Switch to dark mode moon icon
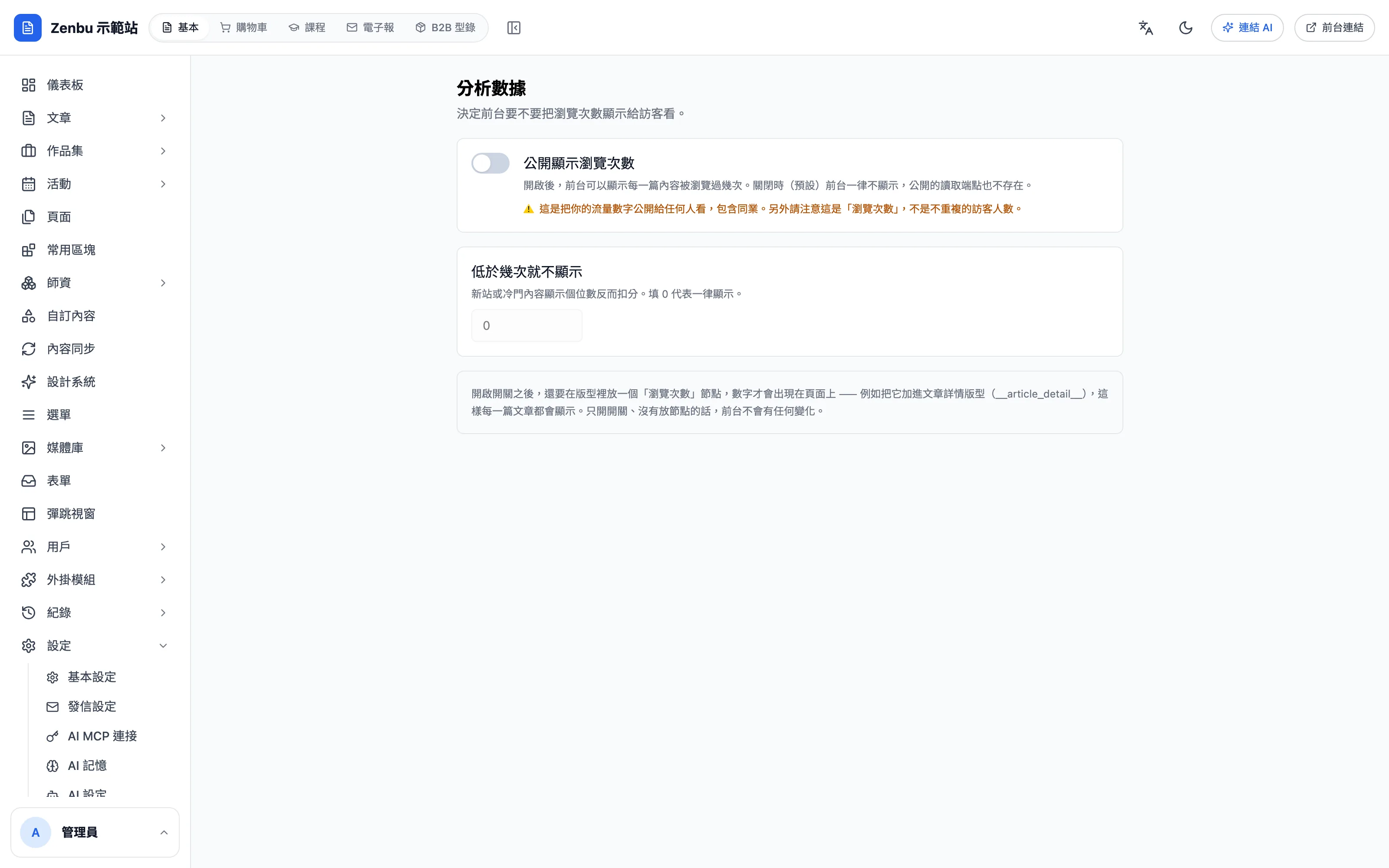This screenshot has height=868, width=1389. (1186, 27)
